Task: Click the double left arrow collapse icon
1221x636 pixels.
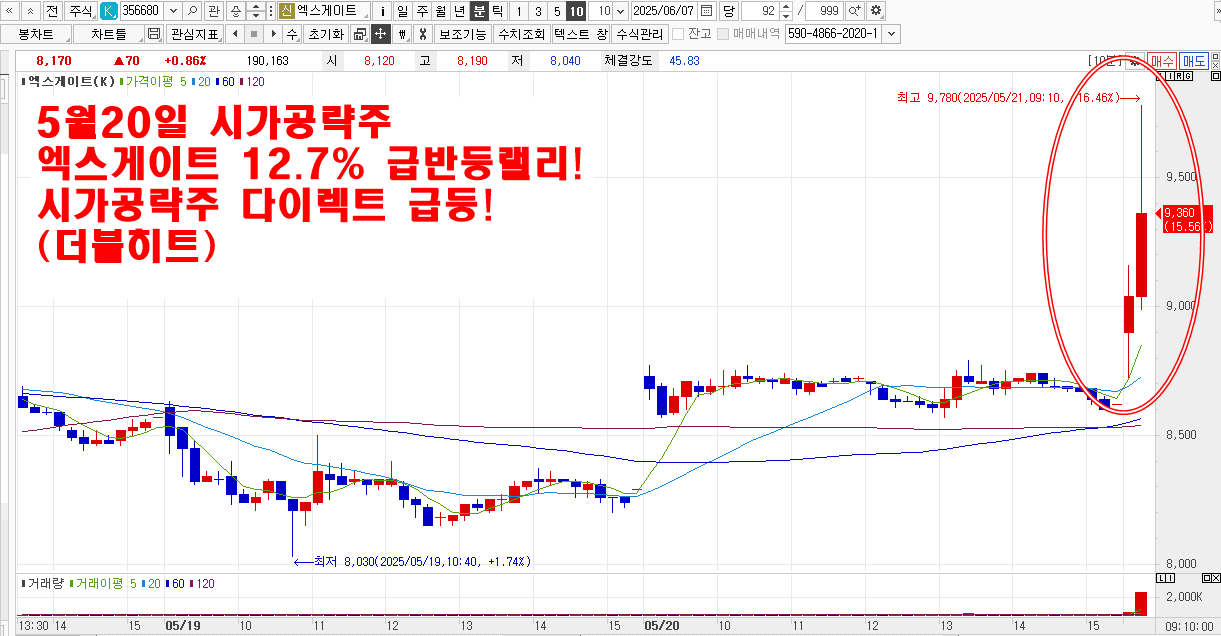Action: coord(9,11)
